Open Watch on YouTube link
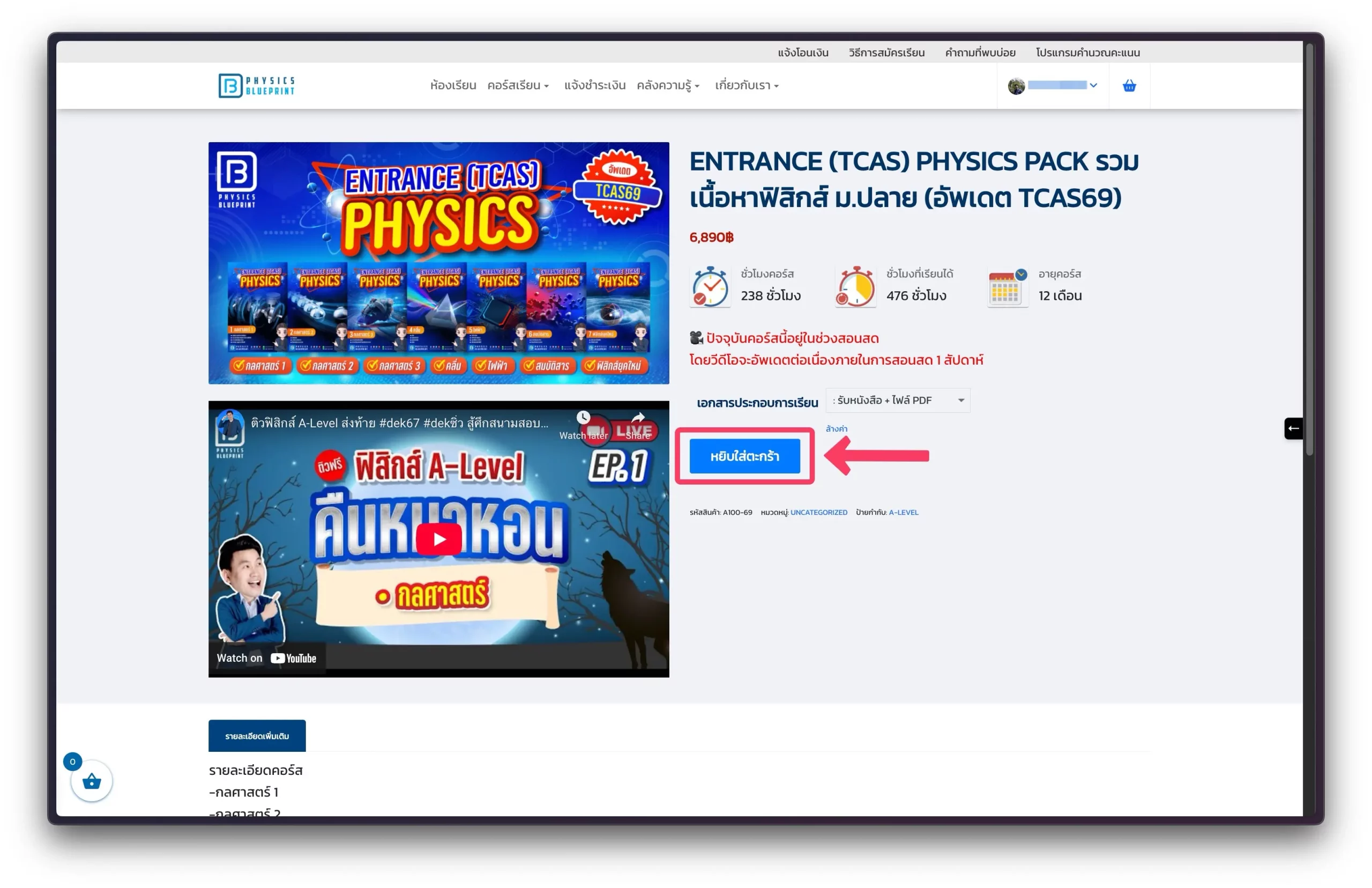Image resolution: width=1372 pixels, height=888 pixels. click(266, 658)
